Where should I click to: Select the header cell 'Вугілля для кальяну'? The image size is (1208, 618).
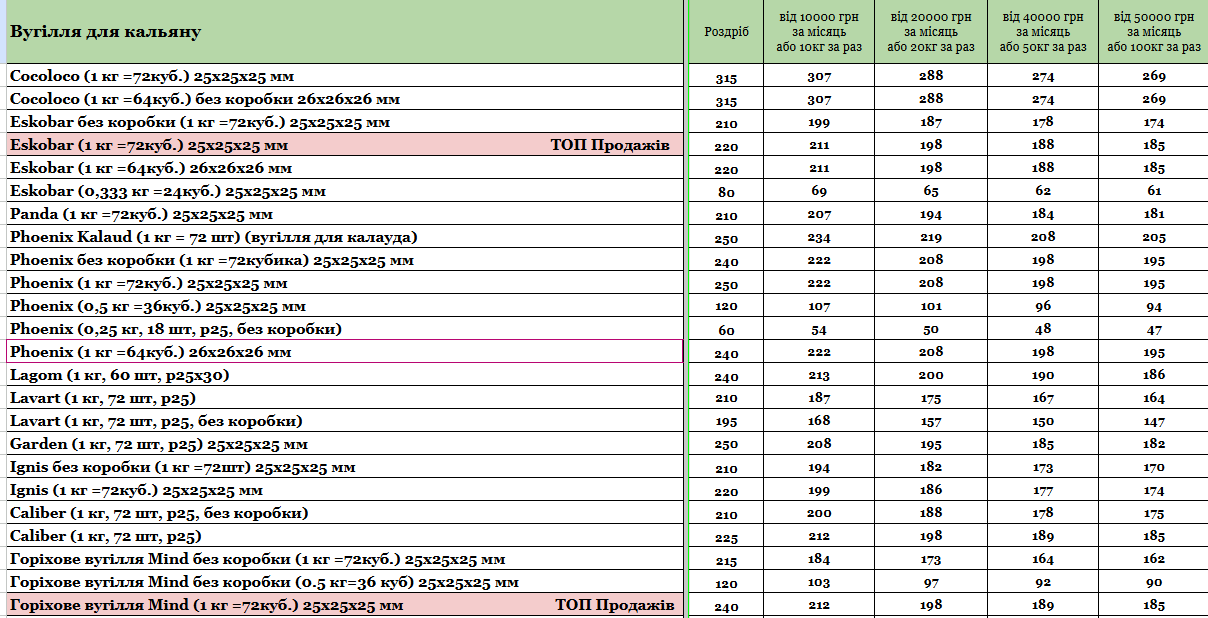343,31
